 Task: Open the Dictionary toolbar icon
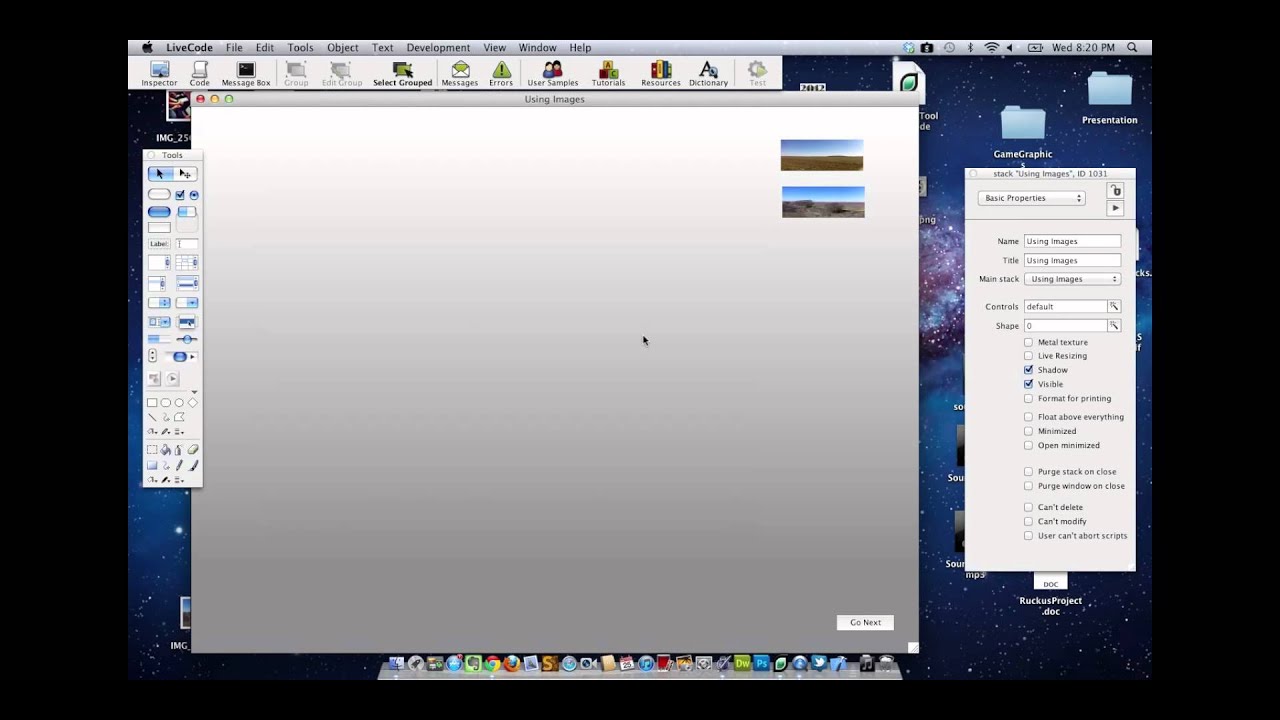[708, 73]
